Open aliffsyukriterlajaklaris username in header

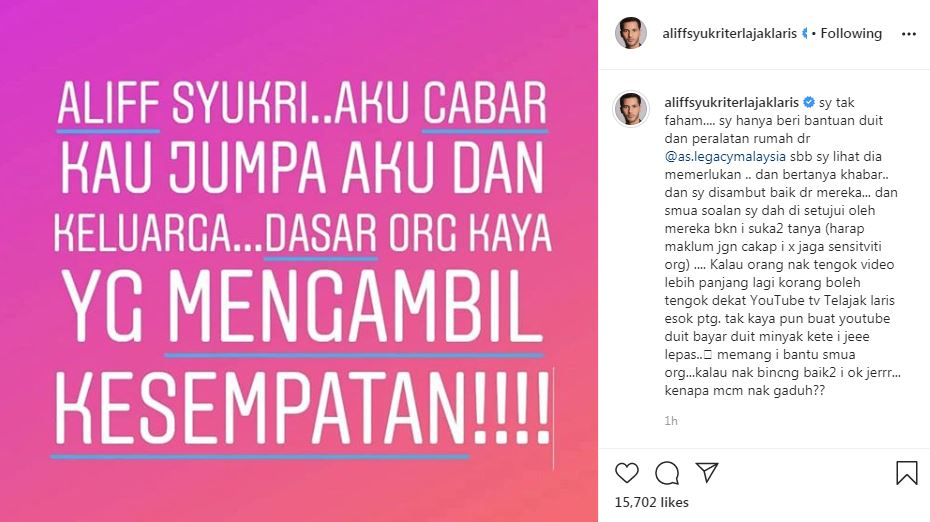pyautogui.click(x=730, y=34)
